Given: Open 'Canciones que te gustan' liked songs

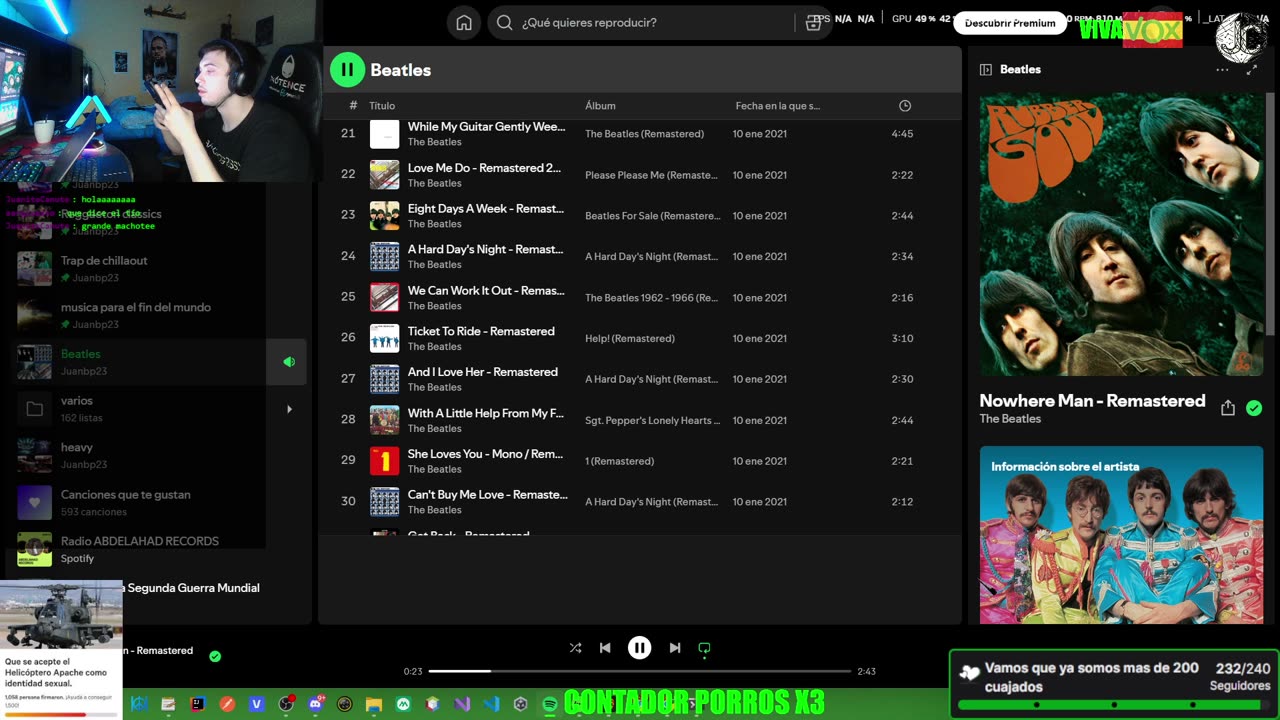Looking at the screenshot, I should pos(126,495).
